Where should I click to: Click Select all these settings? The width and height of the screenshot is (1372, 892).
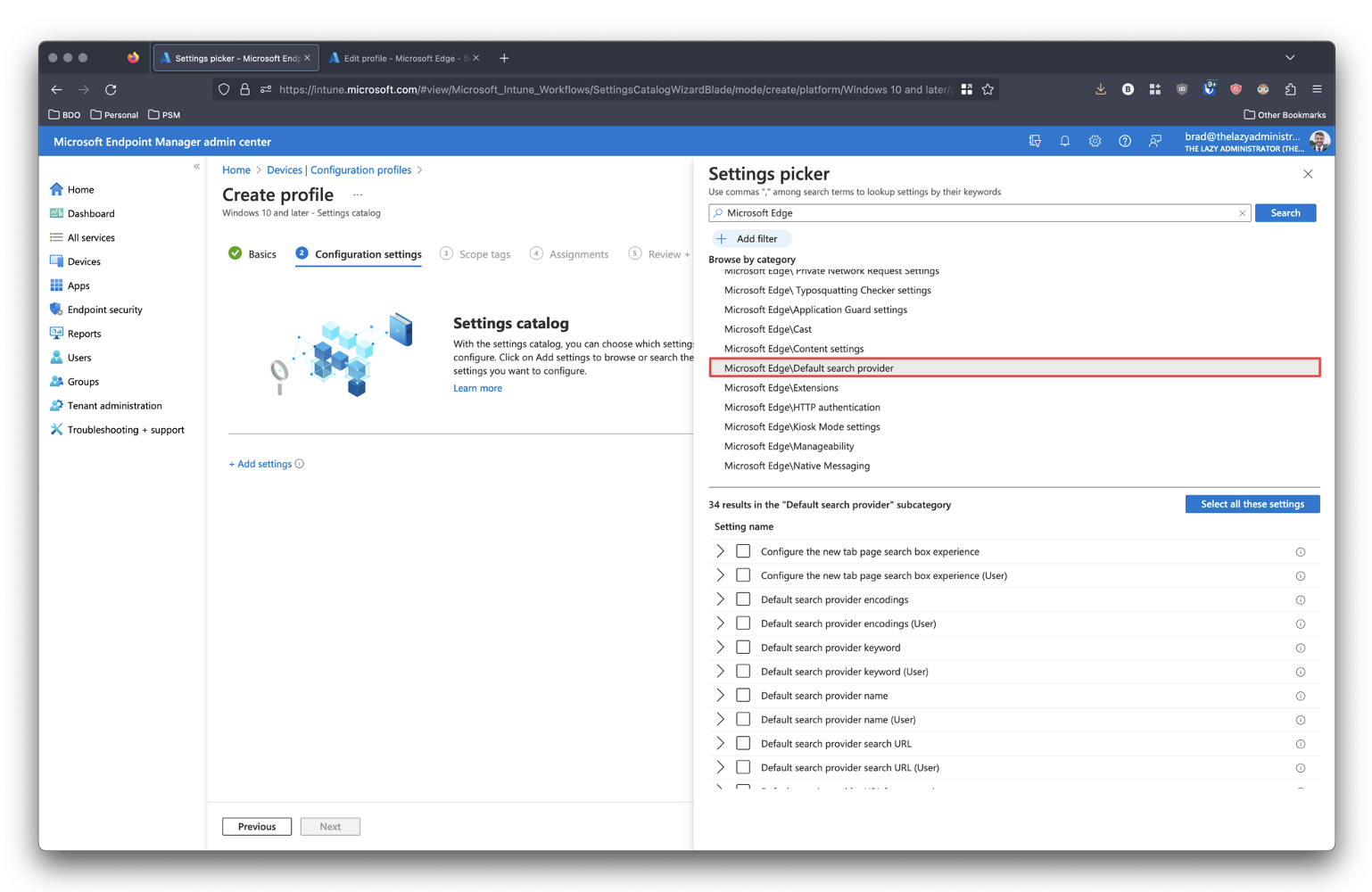click(x=1252, y=504)
